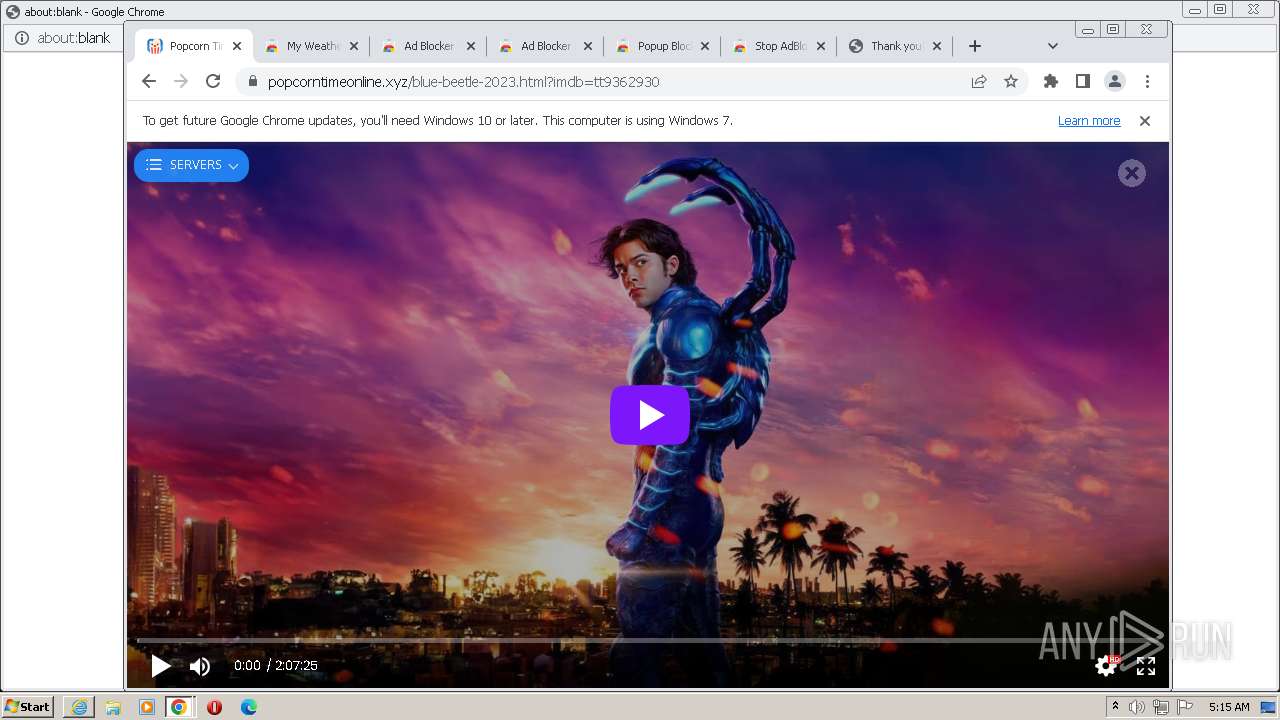
Task: Open the Extensions puzzle icon
Action: [x=1051, y=82]
